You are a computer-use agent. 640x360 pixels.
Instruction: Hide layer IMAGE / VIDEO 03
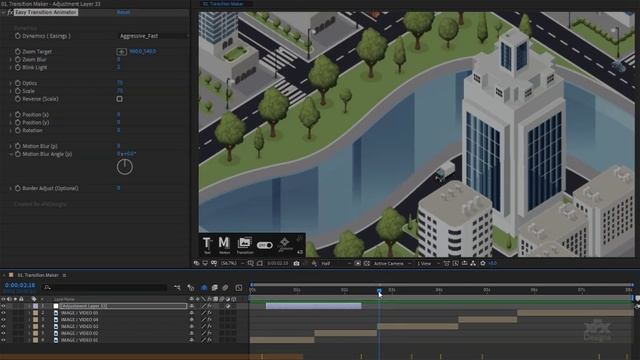[x=3, y=327]
